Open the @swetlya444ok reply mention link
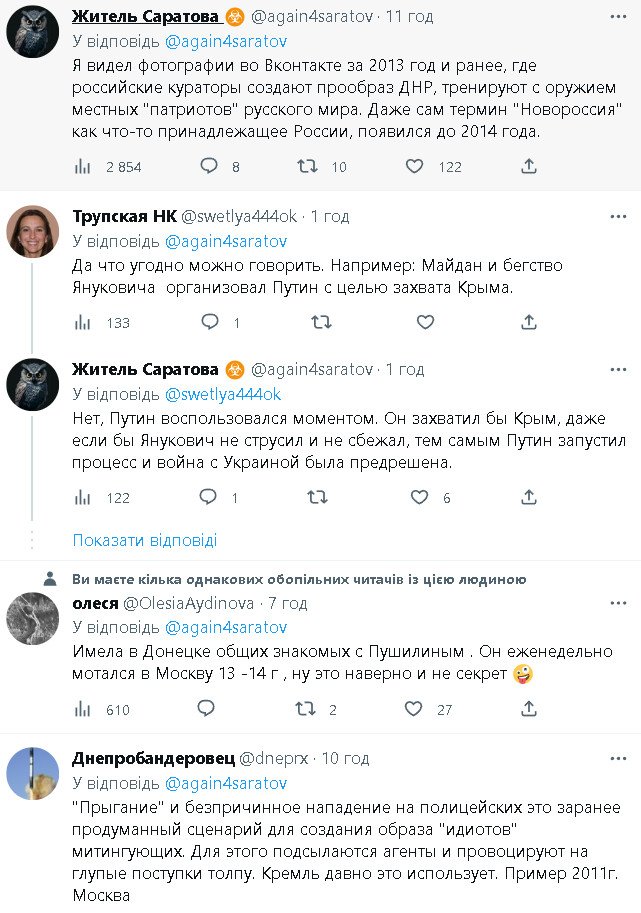This screenshot has height=913, width=641. point(222,393)
